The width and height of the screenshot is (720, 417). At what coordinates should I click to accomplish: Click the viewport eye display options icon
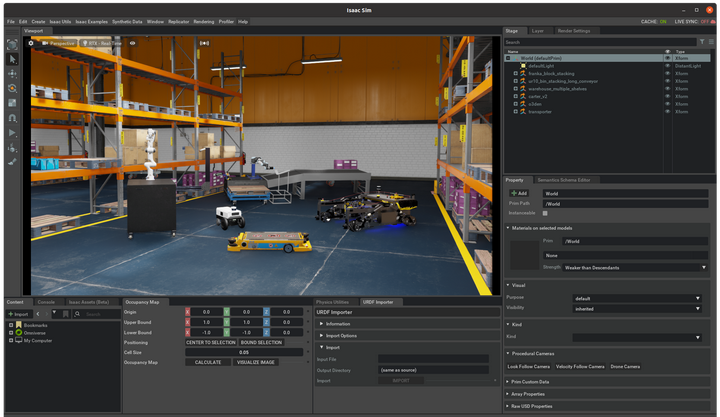(x=133, y=43)
